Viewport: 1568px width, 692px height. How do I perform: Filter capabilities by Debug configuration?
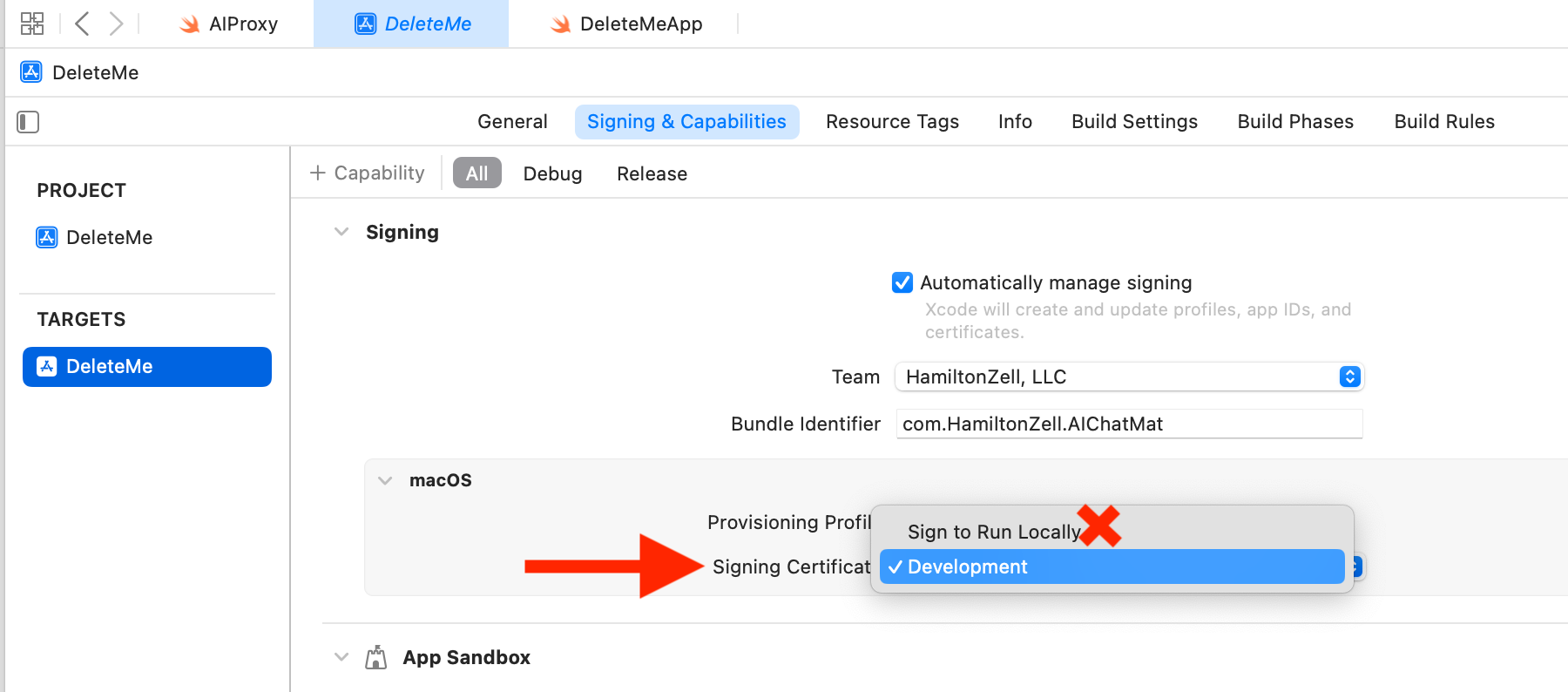click(x=552, y=173)
